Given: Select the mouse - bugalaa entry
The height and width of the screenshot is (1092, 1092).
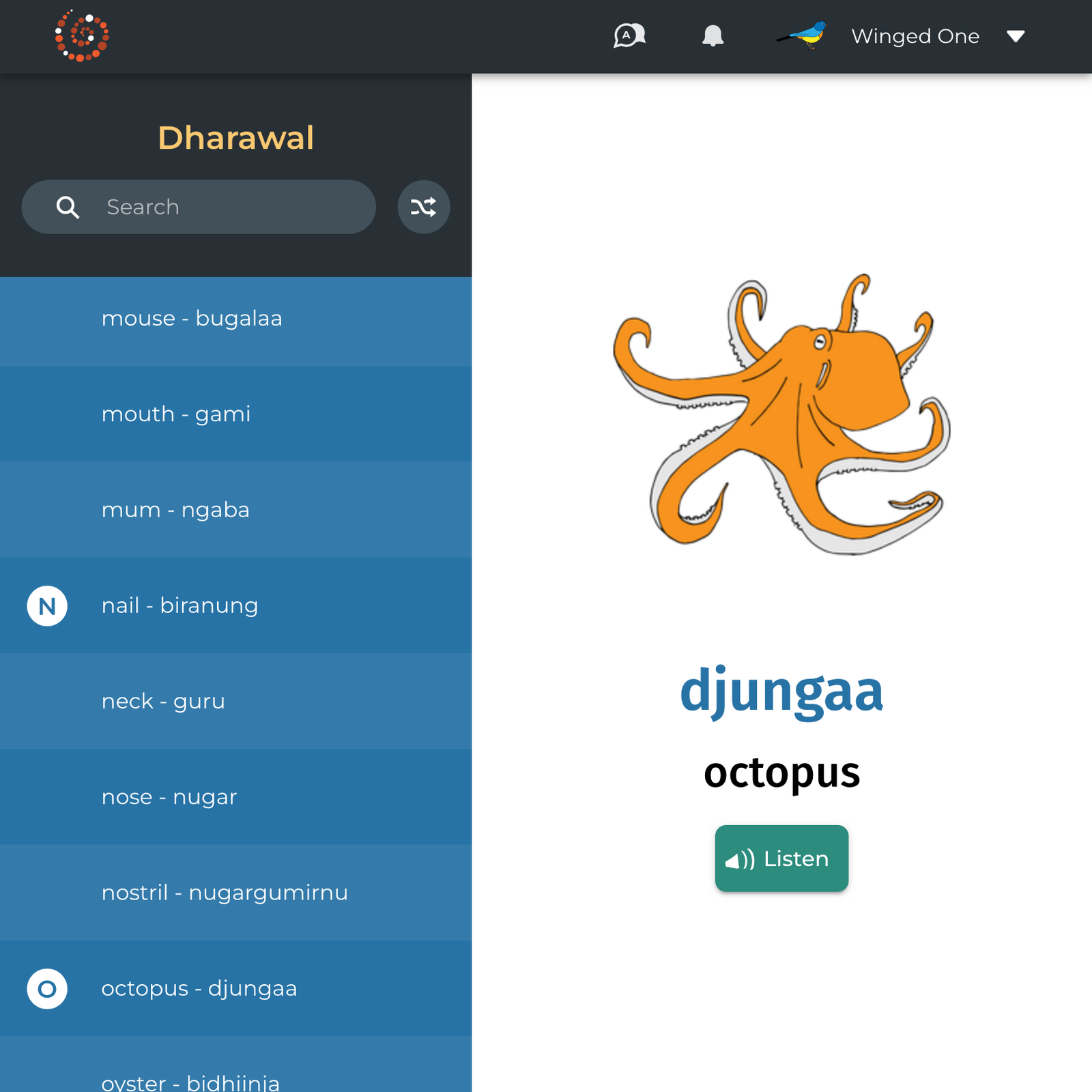Looking at the screenshot, I should [235, 319].
